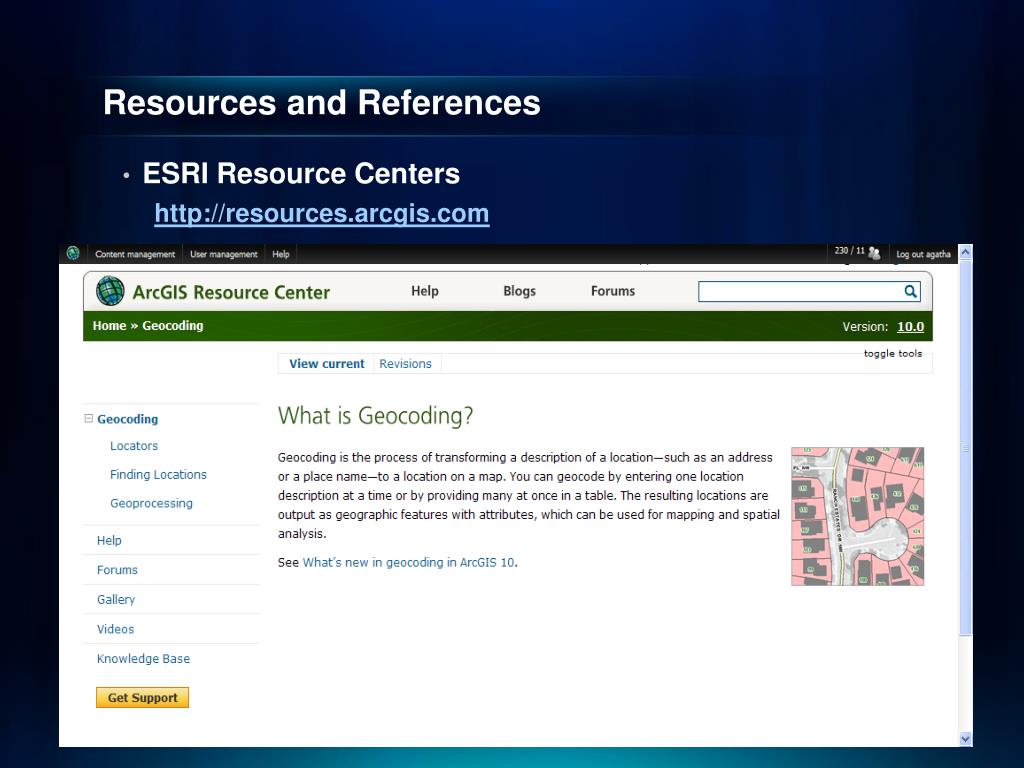Screen dimensions: 1024x768
Task: Click toggle tools
Action: pos(893,353)
